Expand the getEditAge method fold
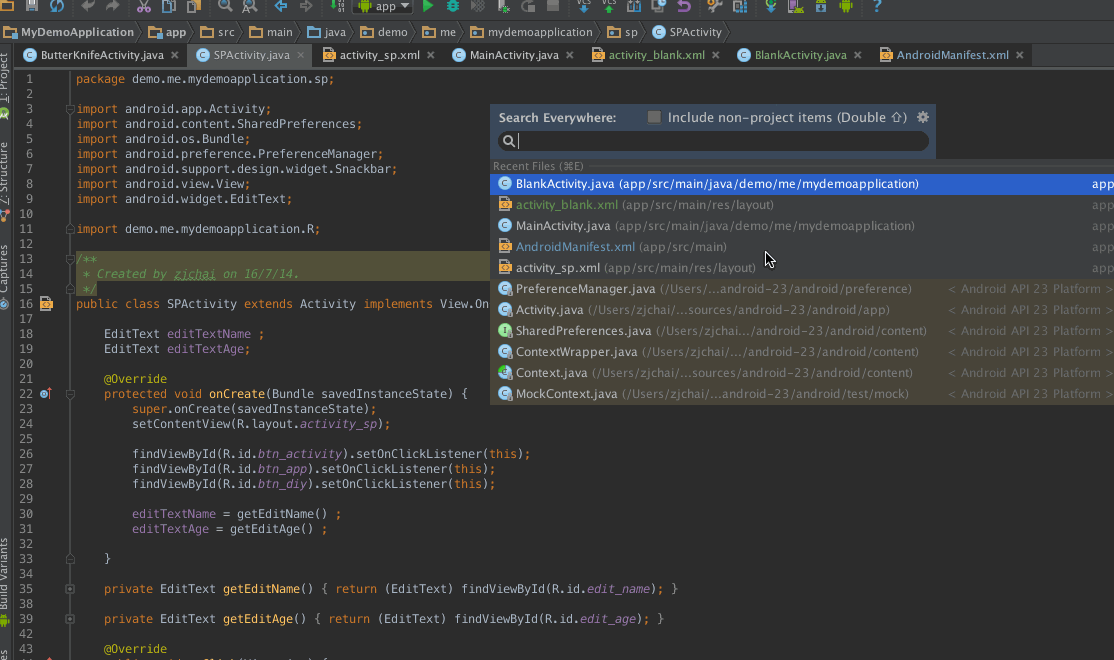 click(70, 619)
